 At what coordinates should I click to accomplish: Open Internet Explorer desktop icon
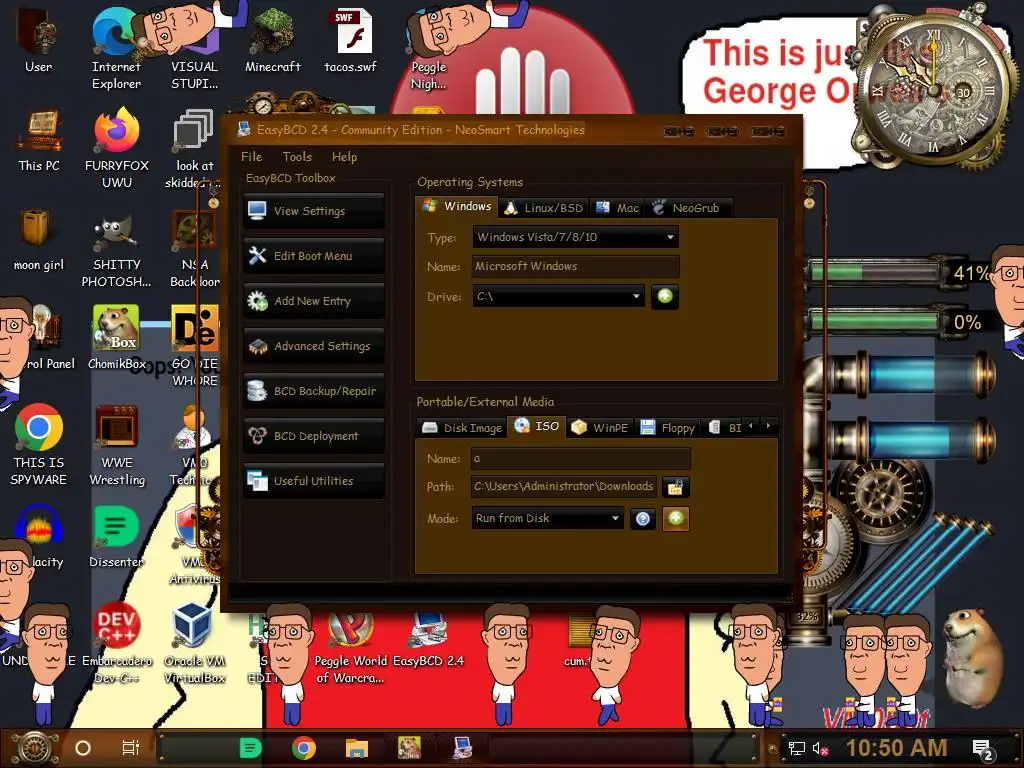point(116,49)
